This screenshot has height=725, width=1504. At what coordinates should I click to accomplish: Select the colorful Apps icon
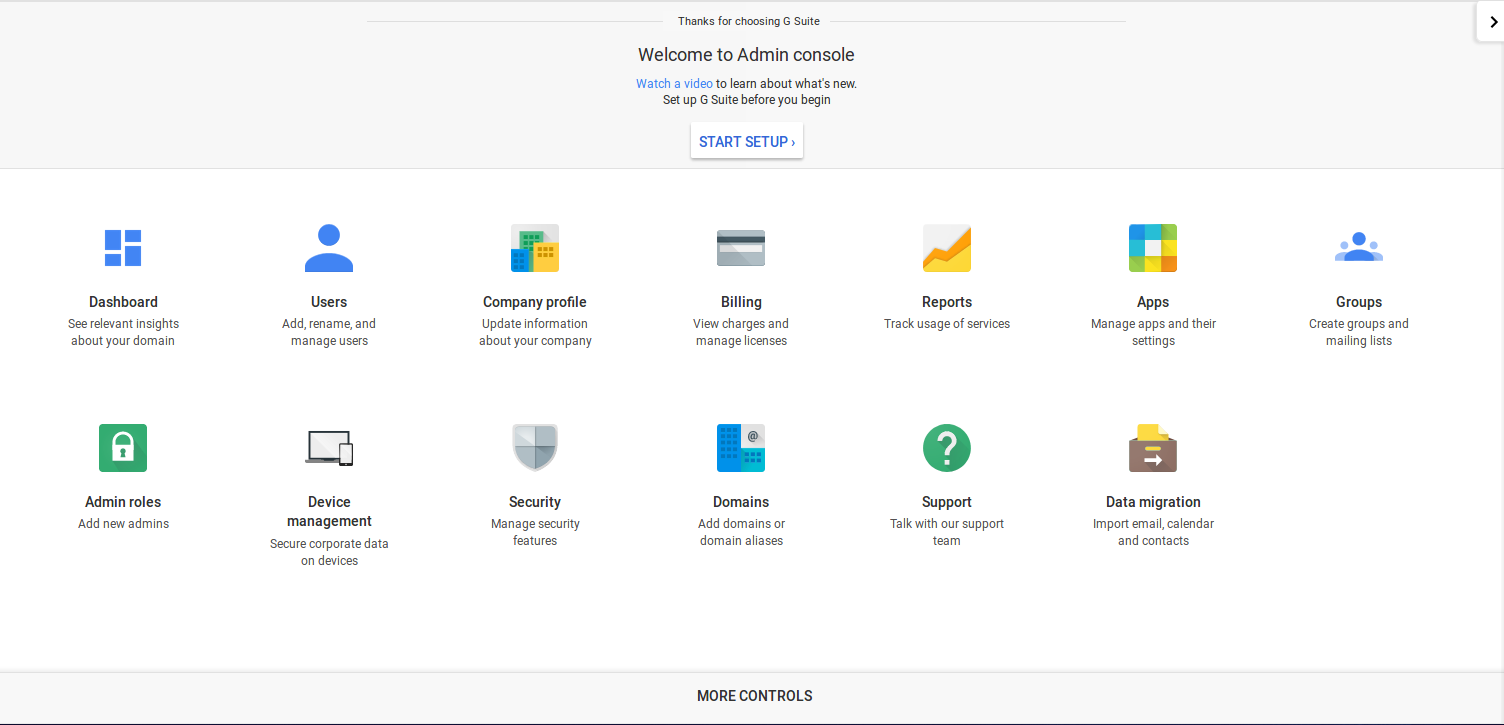tap(1153, 248)
